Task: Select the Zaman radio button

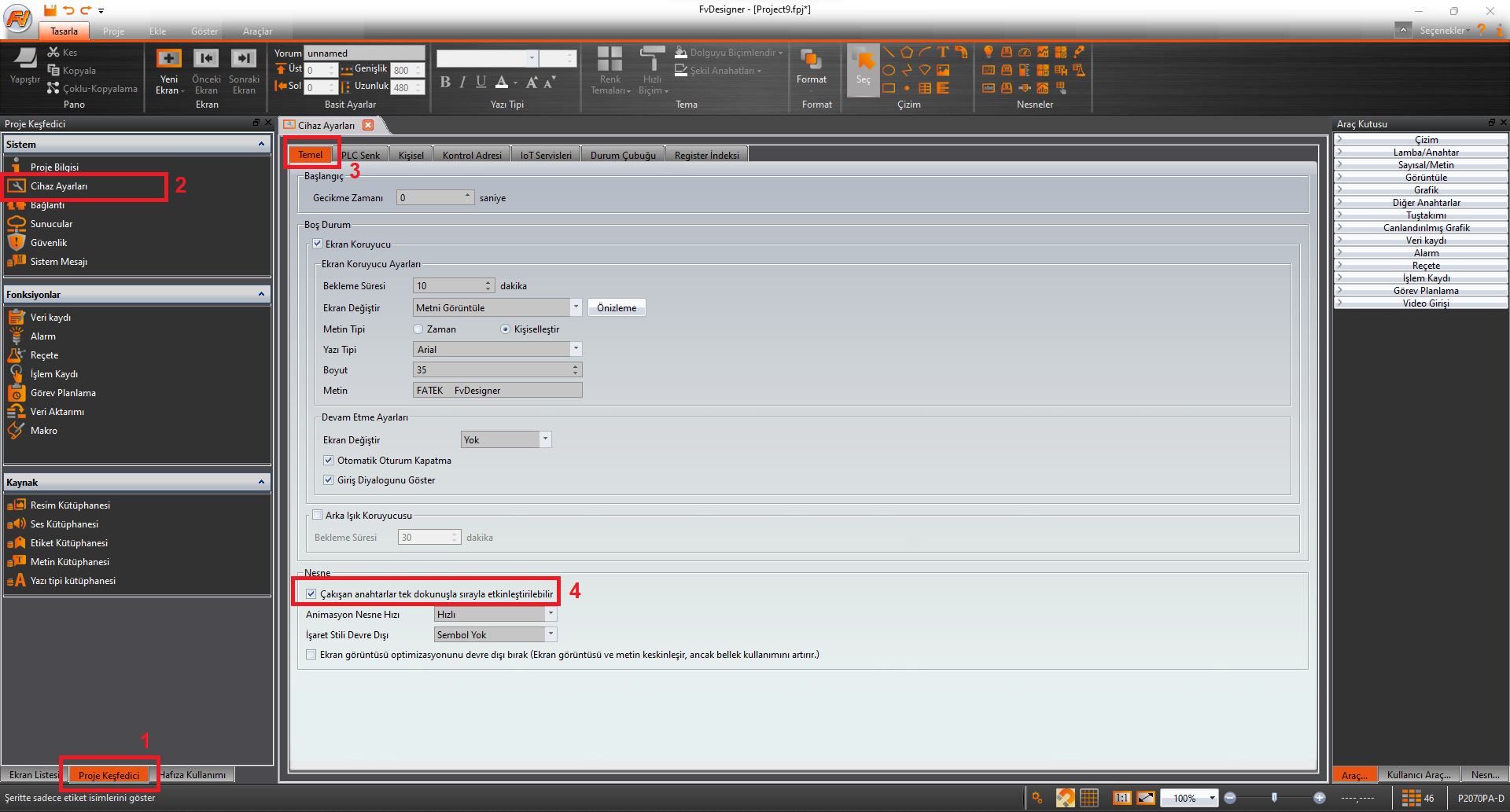Action: click(x=418, y=329)
